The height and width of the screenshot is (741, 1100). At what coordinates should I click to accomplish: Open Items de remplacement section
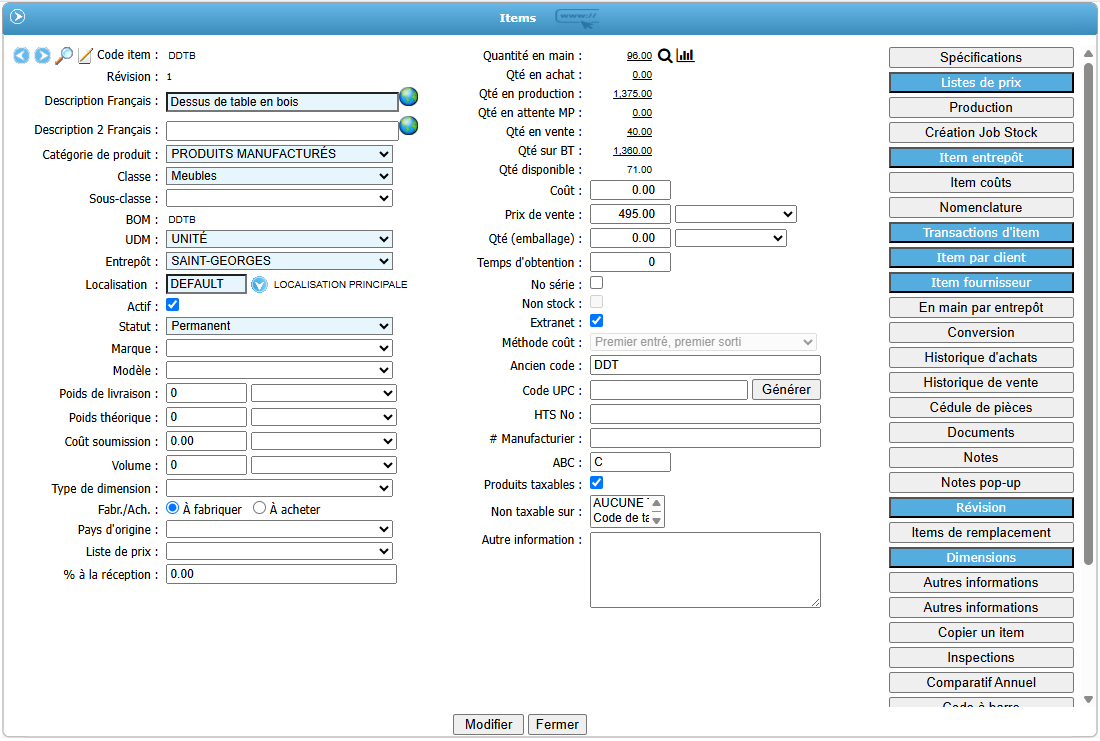[x=981, y=533]
